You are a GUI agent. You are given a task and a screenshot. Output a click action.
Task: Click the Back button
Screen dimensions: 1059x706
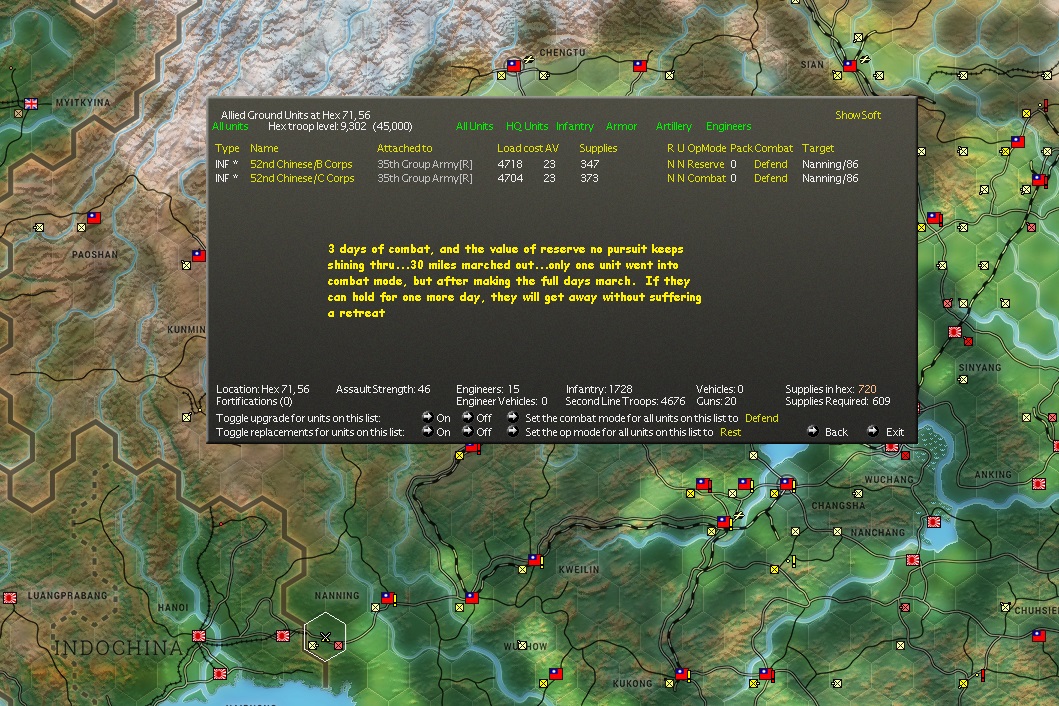(x=836, y=432)
